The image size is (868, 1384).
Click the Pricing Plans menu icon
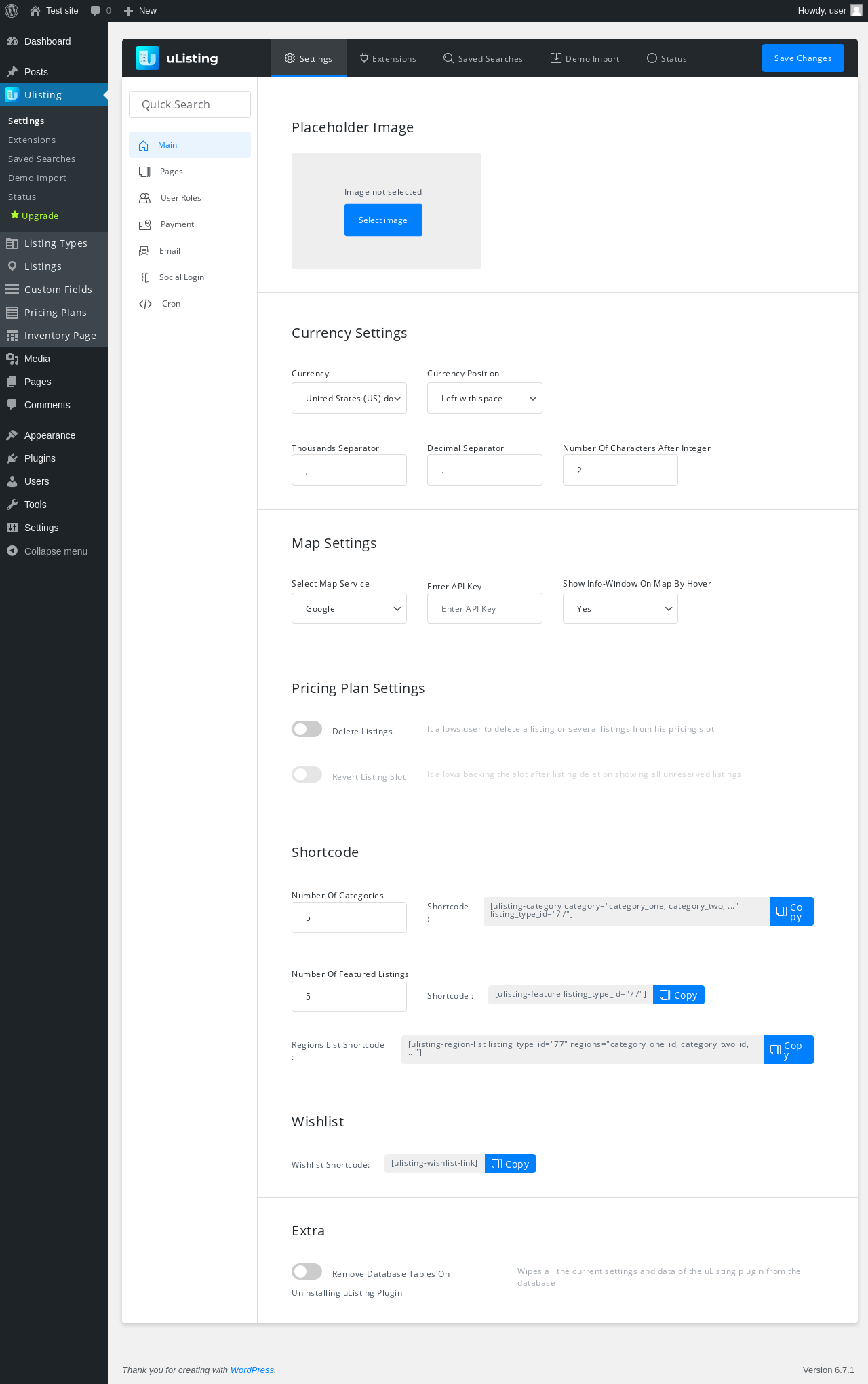coord(12,313)
